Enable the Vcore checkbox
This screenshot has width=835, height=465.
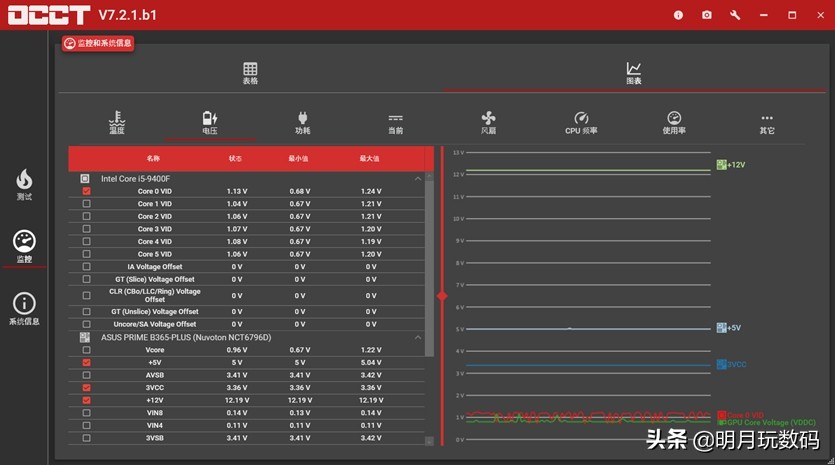coord(86,350)
